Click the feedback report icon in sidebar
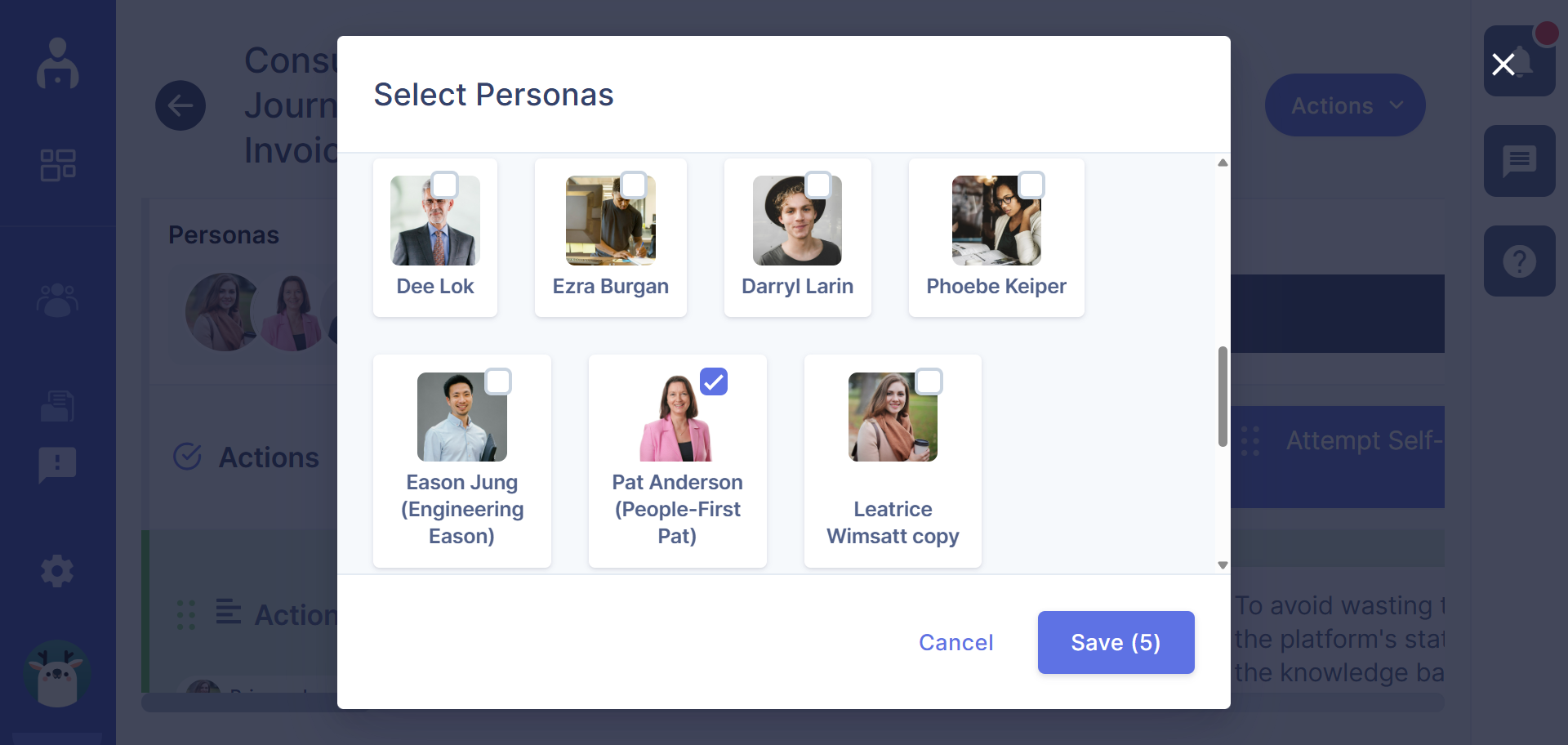 [x=56, y=465]
